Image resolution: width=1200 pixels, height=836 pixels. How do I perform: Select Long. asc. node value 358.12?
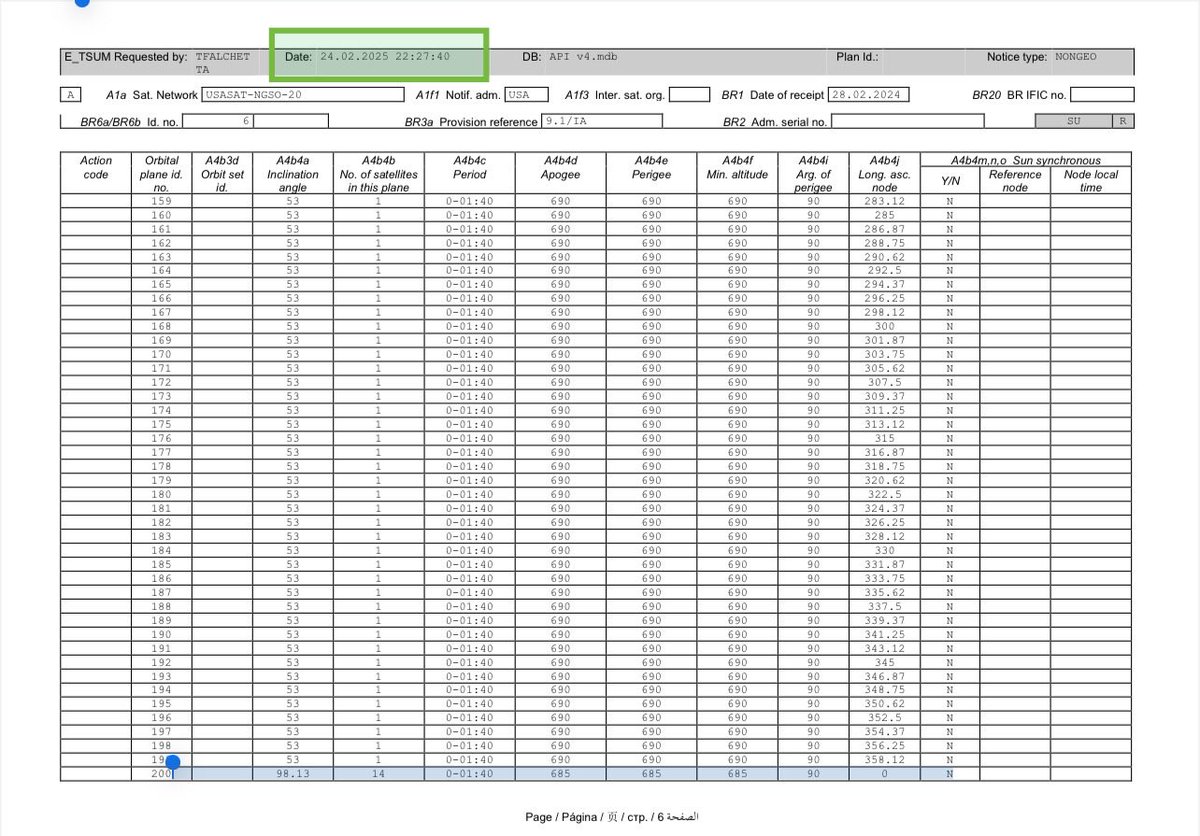(884, 760)
